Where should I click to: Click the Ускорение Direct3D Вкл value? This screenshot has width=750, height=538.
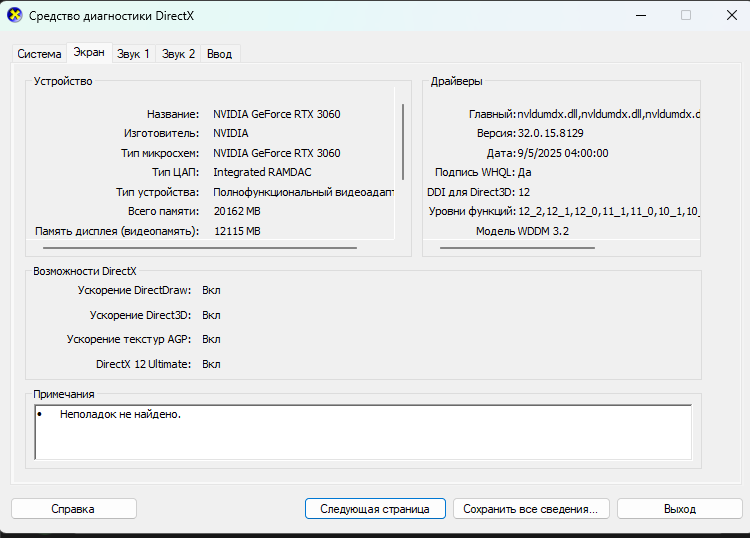click(x=211, y=316)
